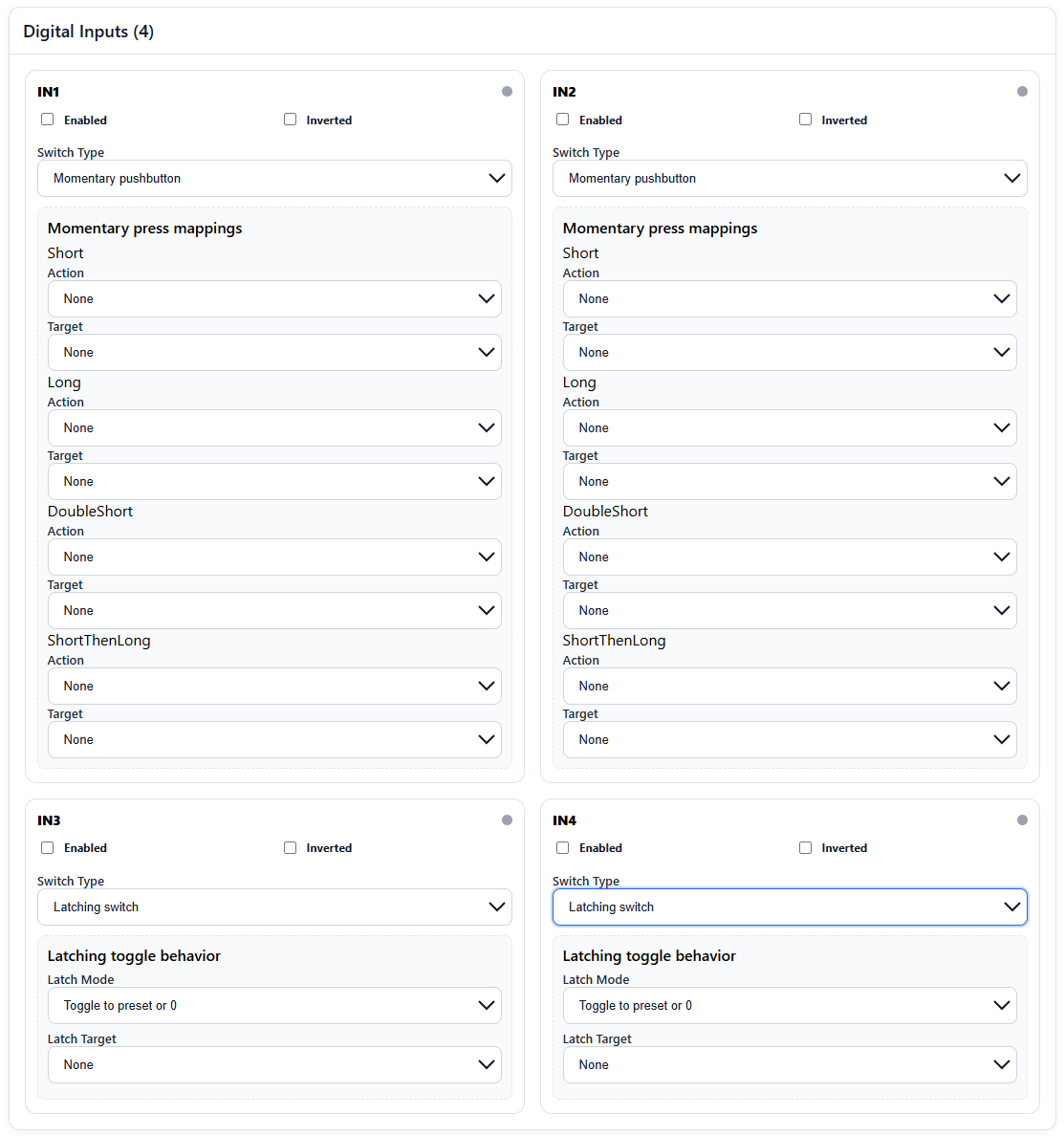Enable the IN1 digital input

[47, 119]
